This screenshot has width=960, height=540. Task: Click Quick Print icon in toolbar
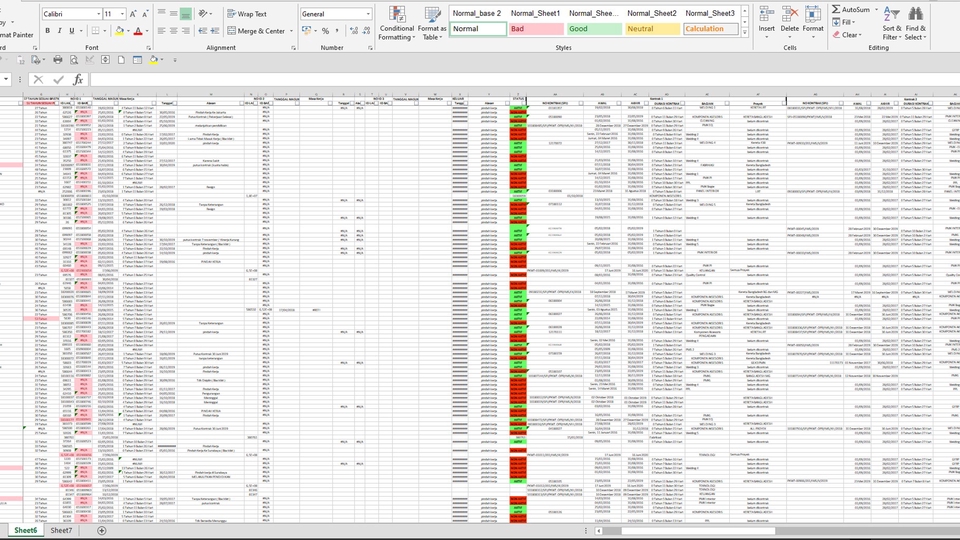(58, 60)
